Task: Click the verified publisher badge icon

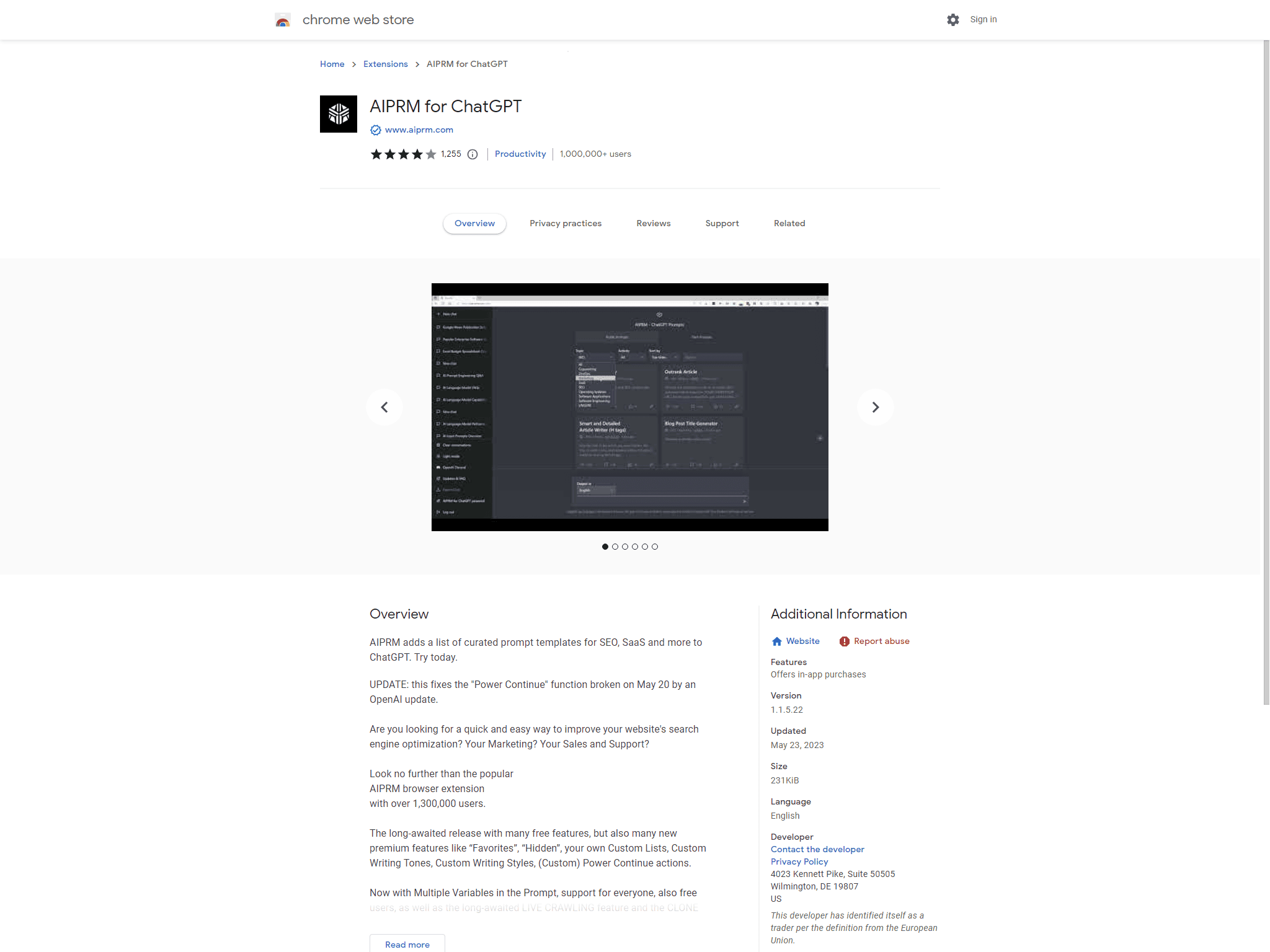Action: pyautogui.click(x=376, y=130)
